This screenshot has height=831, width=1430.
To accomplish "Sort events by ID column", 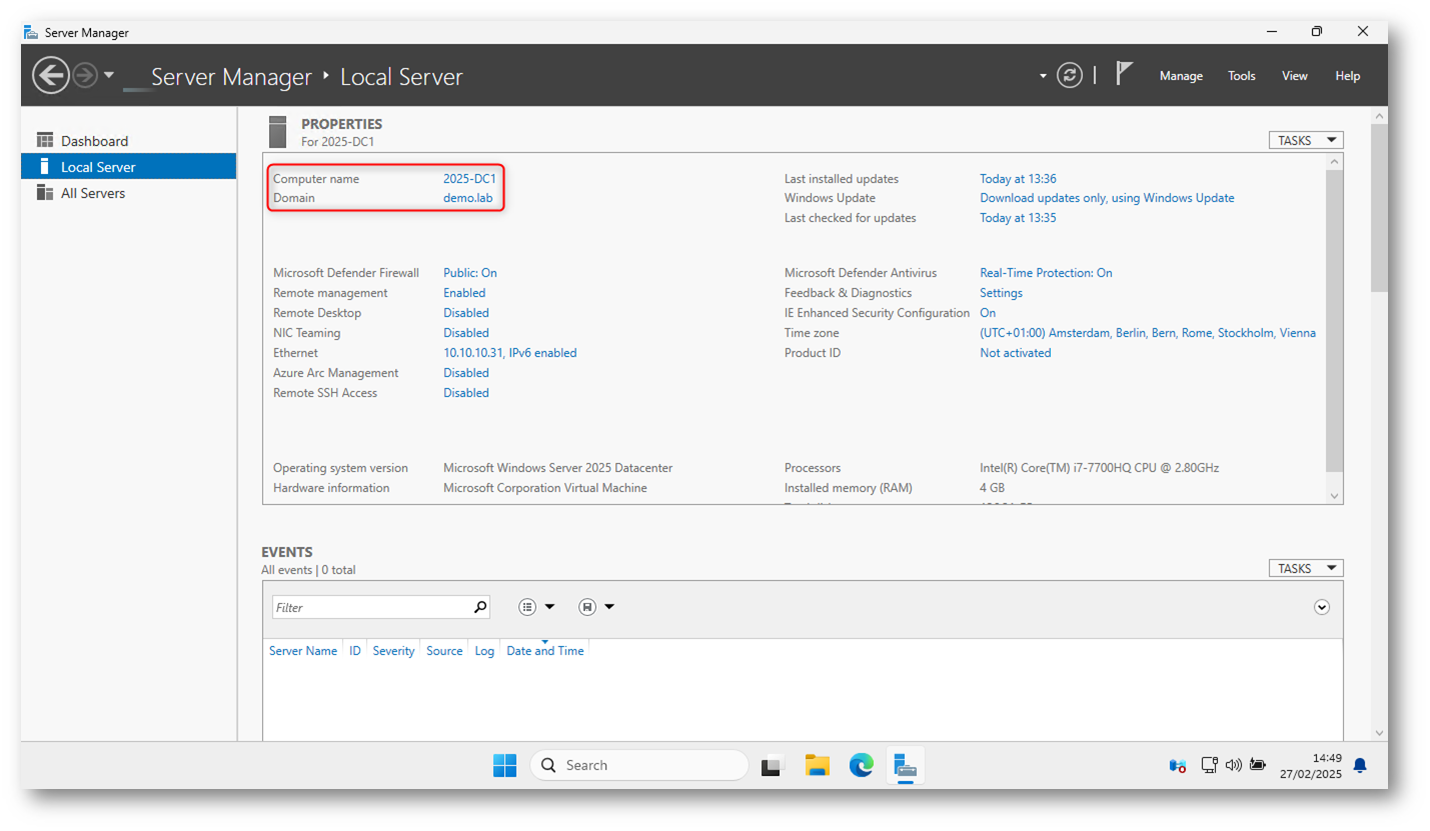I will (x=355, y=651).
